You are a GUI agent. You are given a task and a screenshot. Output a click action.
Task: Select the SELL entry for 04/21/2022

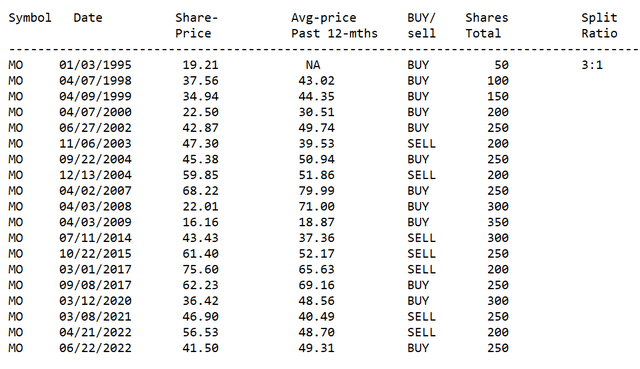click(421, 333)
